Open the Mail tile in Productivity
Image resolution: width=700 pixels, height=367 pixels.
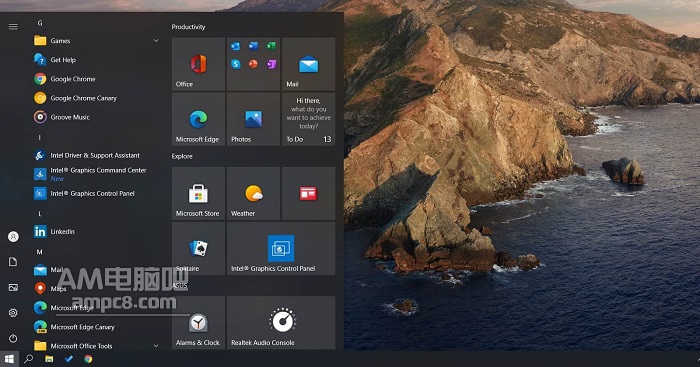(x=308, y=64)
